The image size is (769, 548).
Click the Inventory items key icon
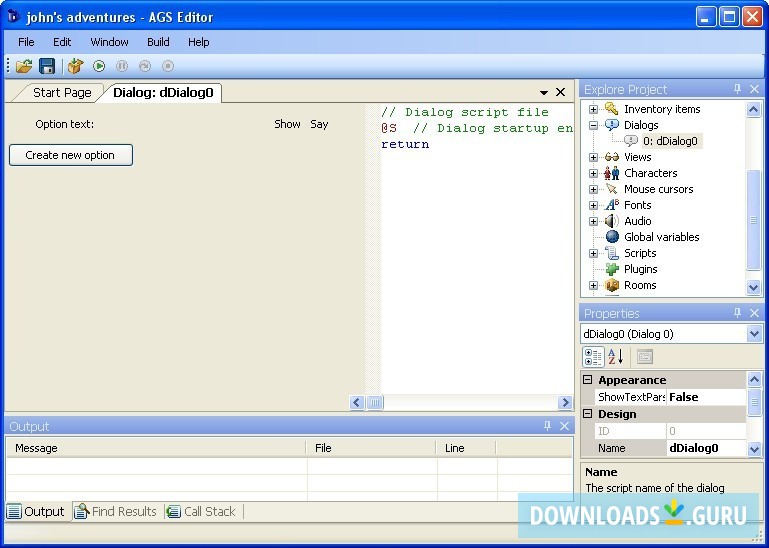(612, 108)
